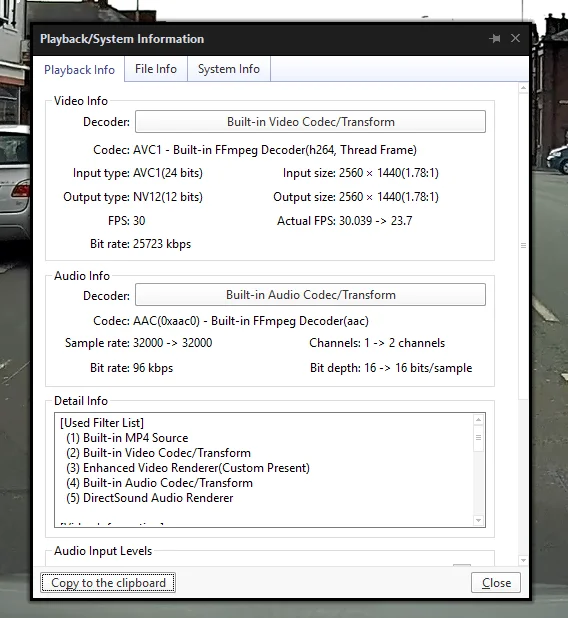
Task: Click the Built-in Audio Codec/Transform decoder button
Action: pos(310,295)
